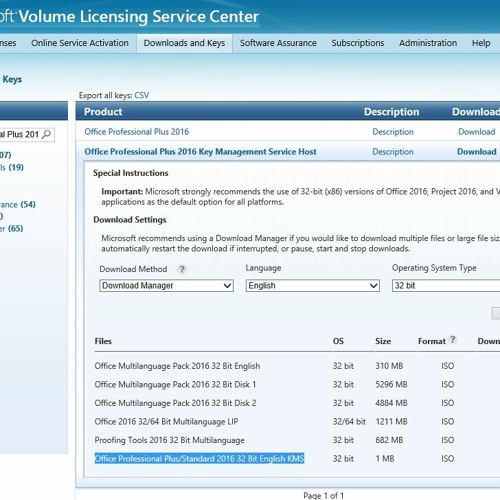Screen dimensions: 500x500
Task: Click Download link for Key Management Service Host
Action: point(477,152)
